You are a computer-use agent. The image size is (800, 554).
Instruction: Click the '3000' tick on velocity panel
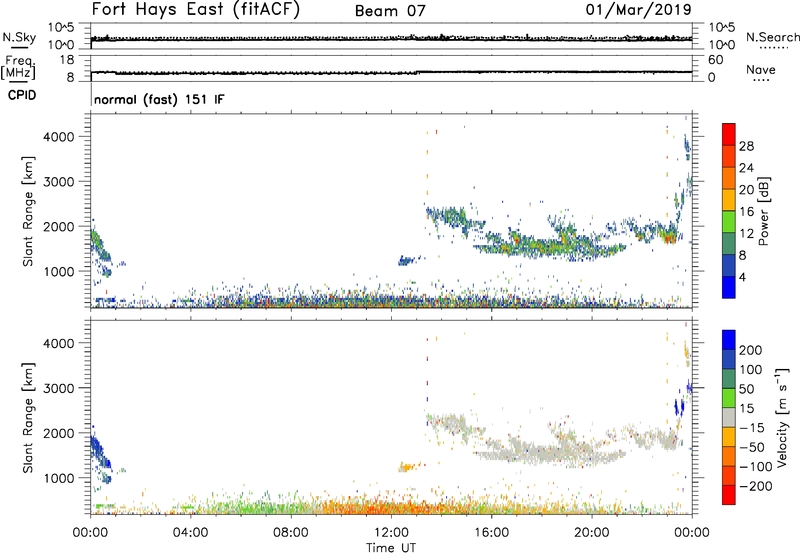[x=59, y=388]
